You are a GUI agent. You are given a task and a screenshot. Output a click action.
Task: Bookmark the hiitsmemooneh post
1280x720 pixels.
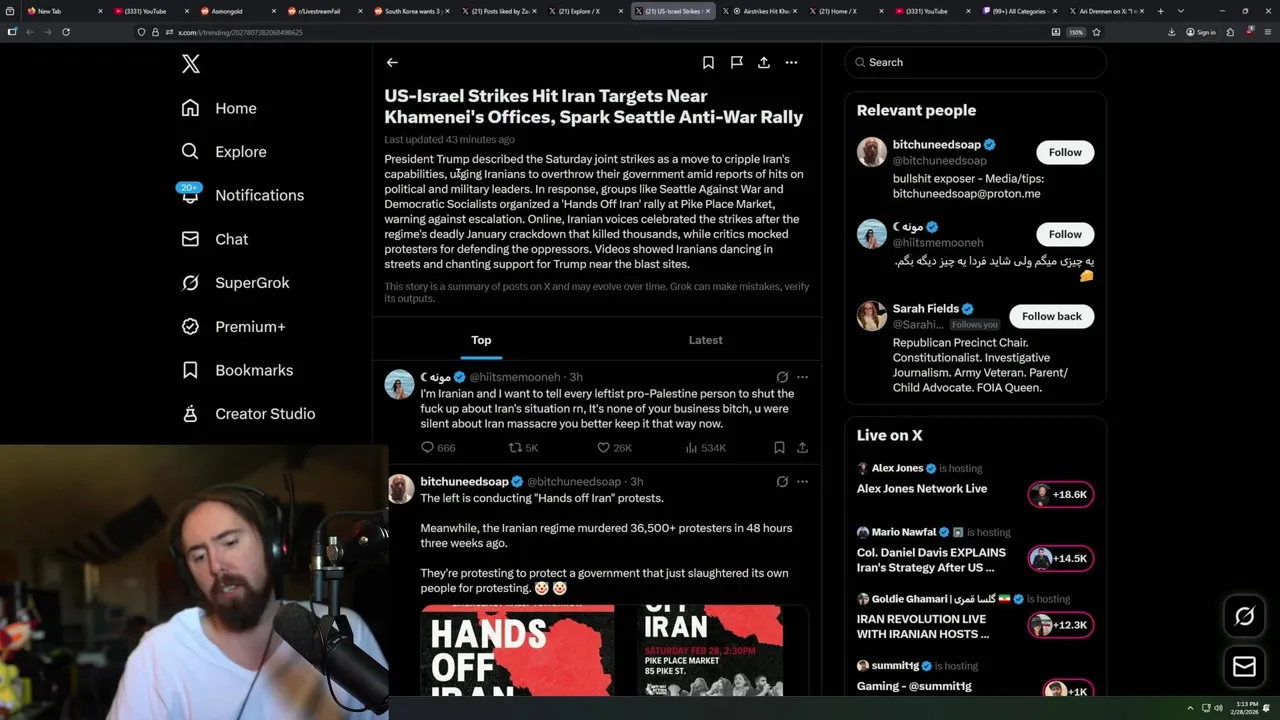click(x=779, y=448)
